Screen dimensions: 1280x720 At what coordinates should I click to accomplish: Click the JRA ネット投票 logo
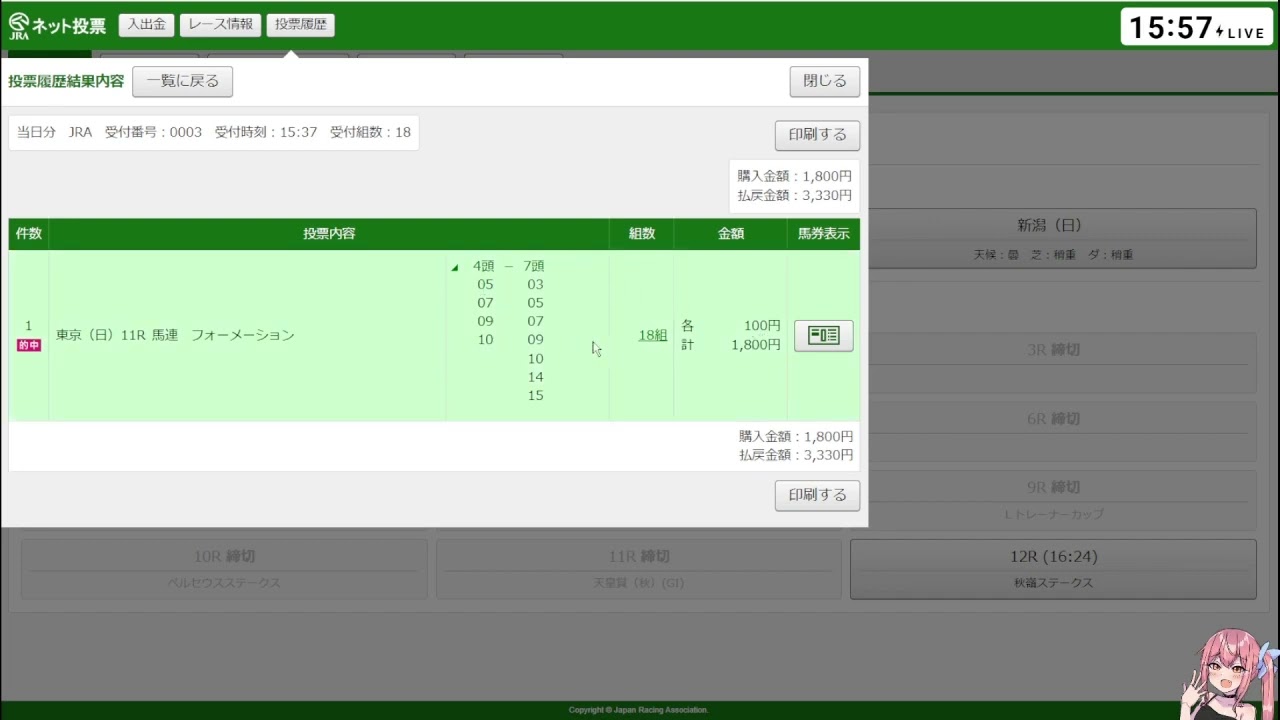pyautogui.click(x=57, y=25)
